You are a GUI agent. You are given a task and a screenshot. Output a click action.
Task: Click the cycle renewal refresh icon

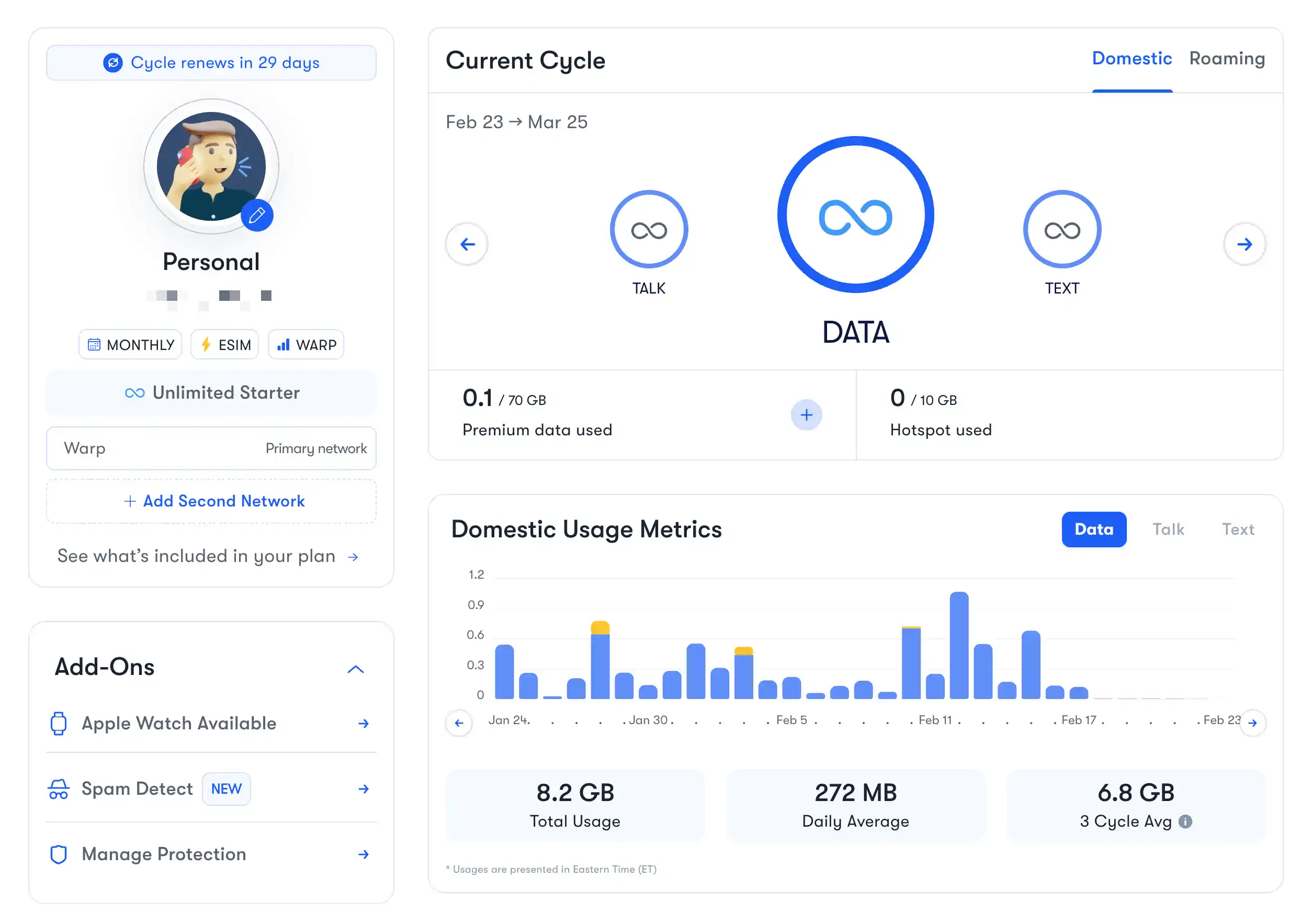[114, 63]
